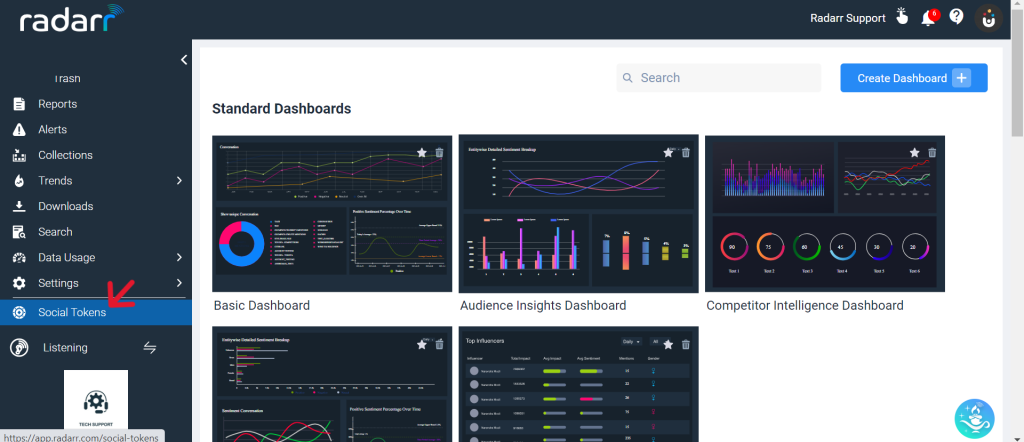Expand the Data Usage submenu arrow
Viewport: 1024px width, 442px height.
[179, 258]
